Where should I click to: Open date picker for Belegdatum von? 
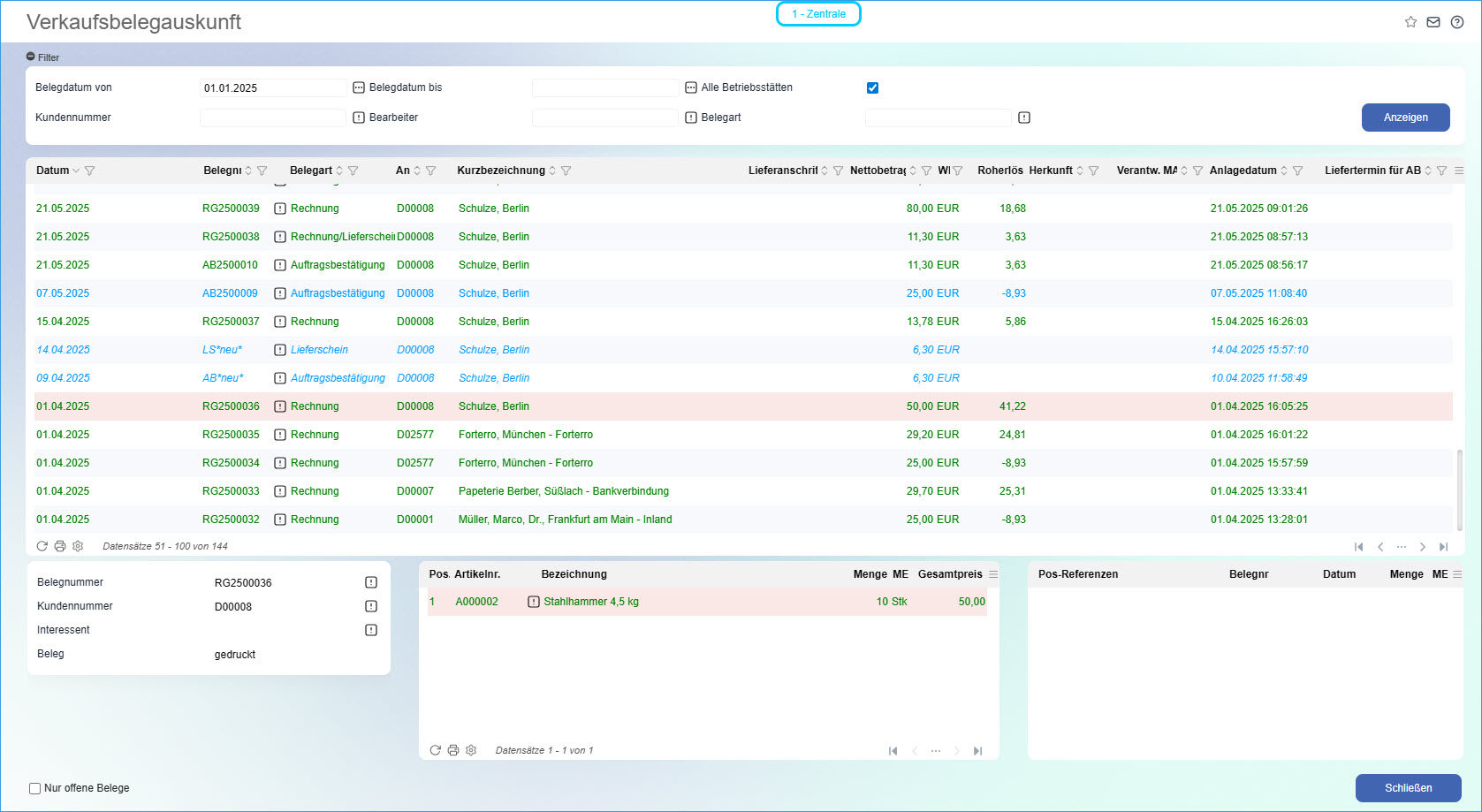click(359, 87)
